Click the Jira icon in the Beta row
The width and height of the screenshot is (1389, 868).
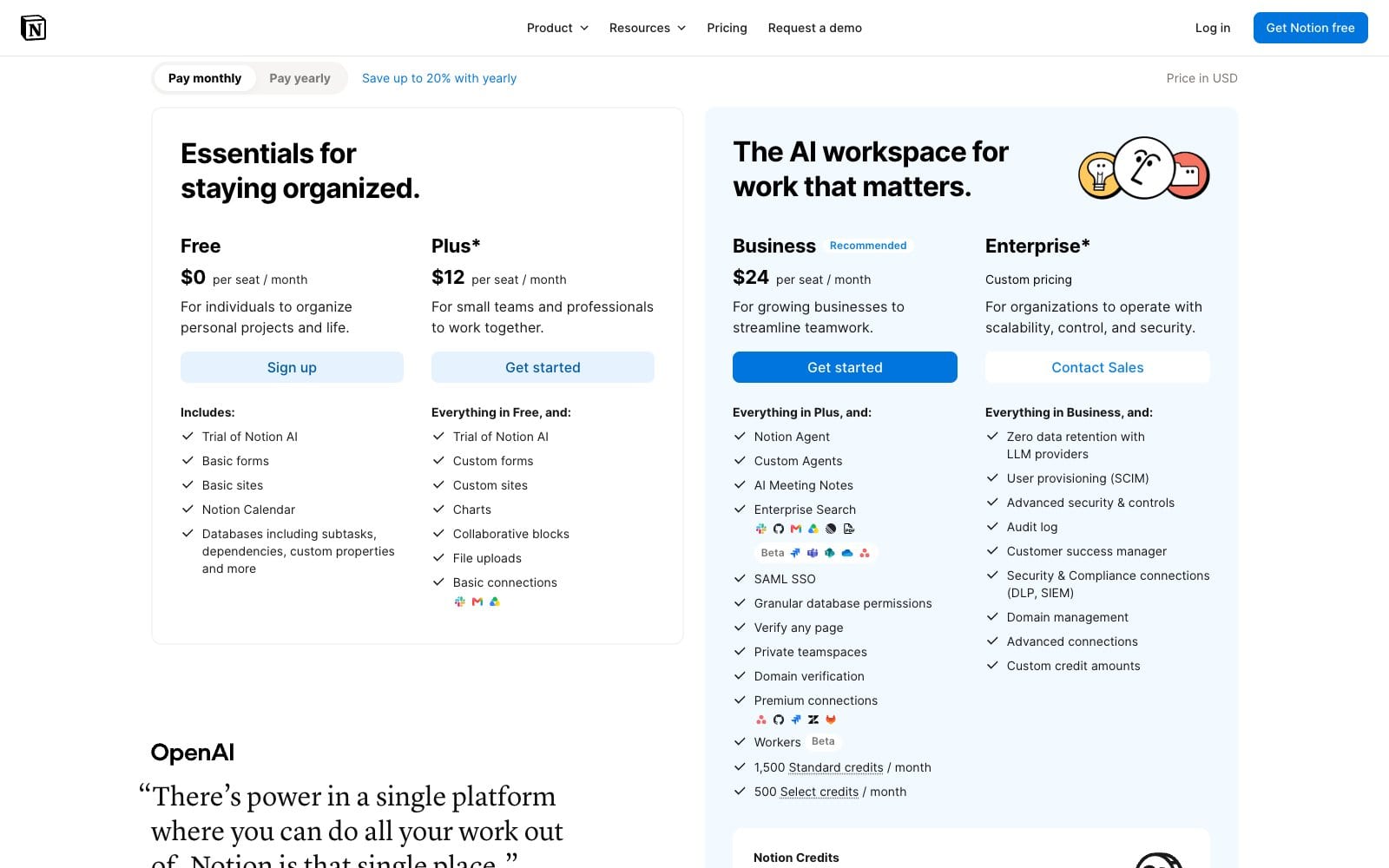tap(795, 553)
